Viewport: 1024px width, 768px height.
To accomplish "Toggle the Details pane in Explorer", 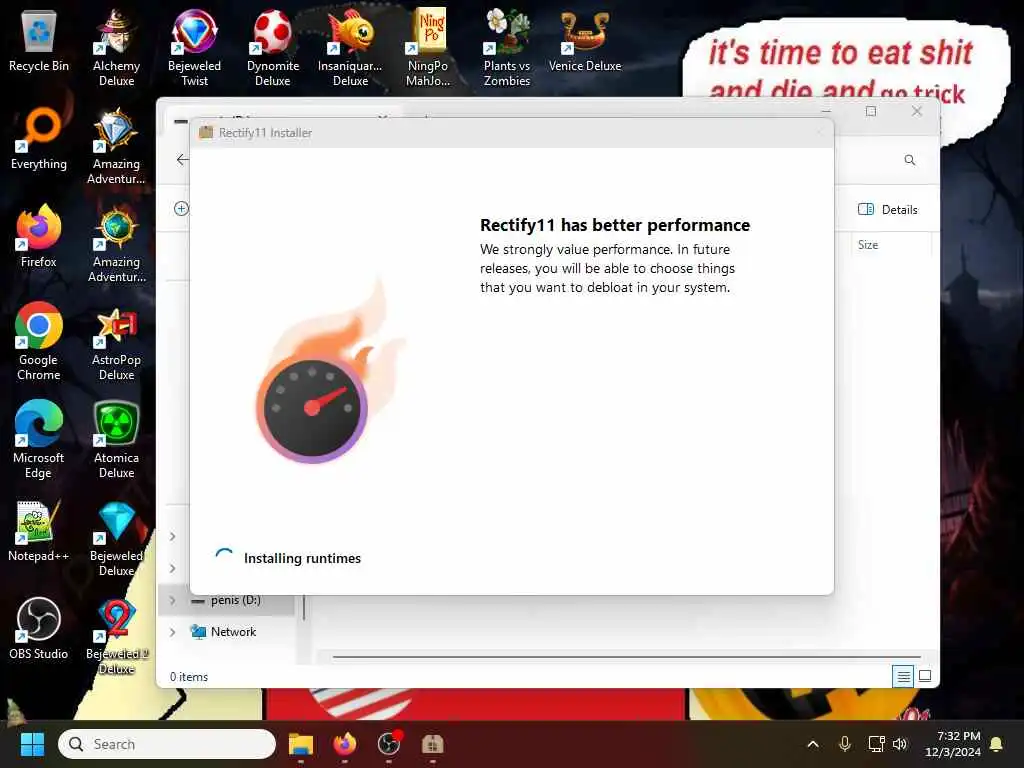I will click(888, 209).
